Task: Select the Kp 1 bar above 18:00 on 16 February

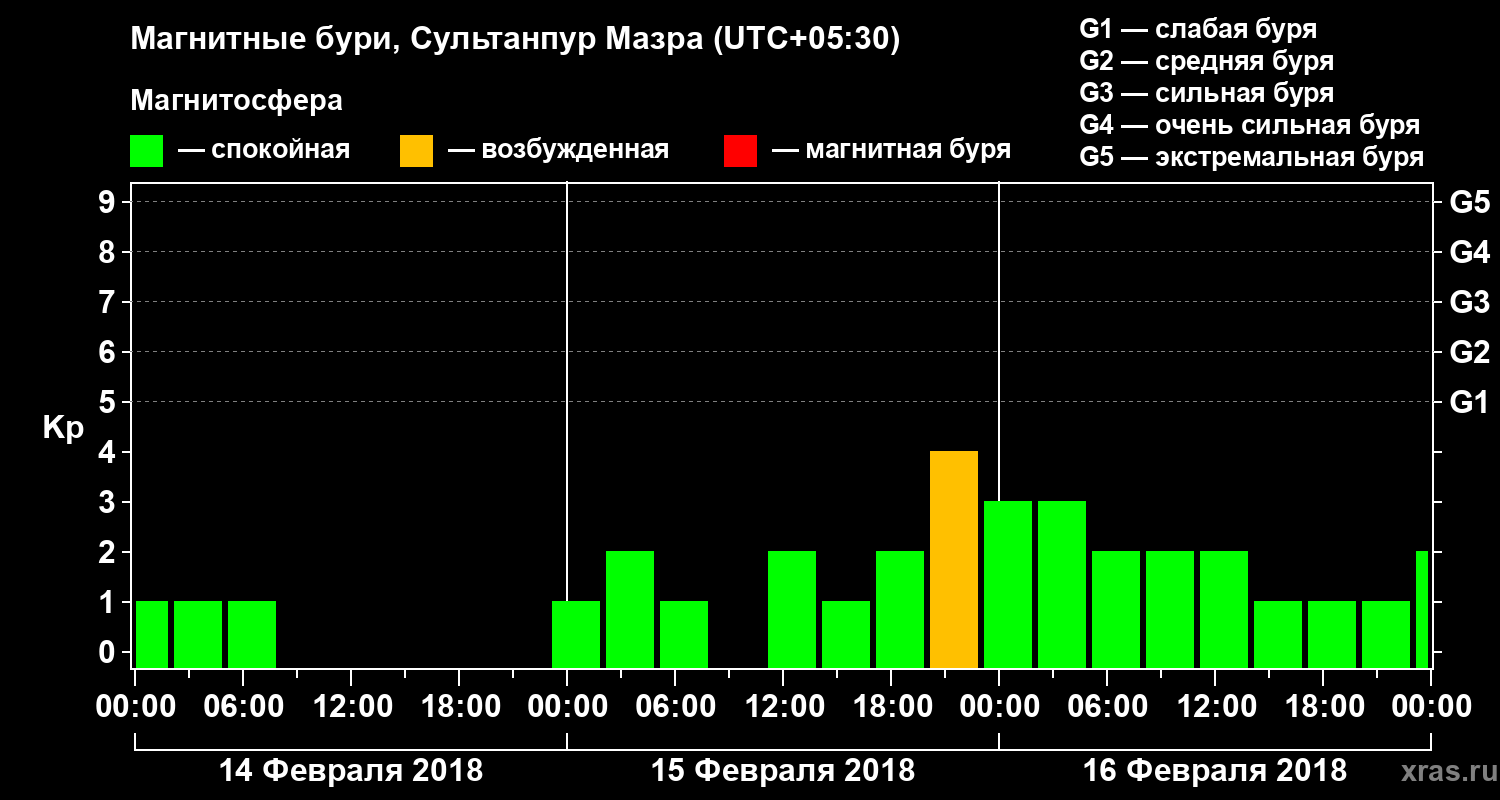Action: (x=1332, y=635)
